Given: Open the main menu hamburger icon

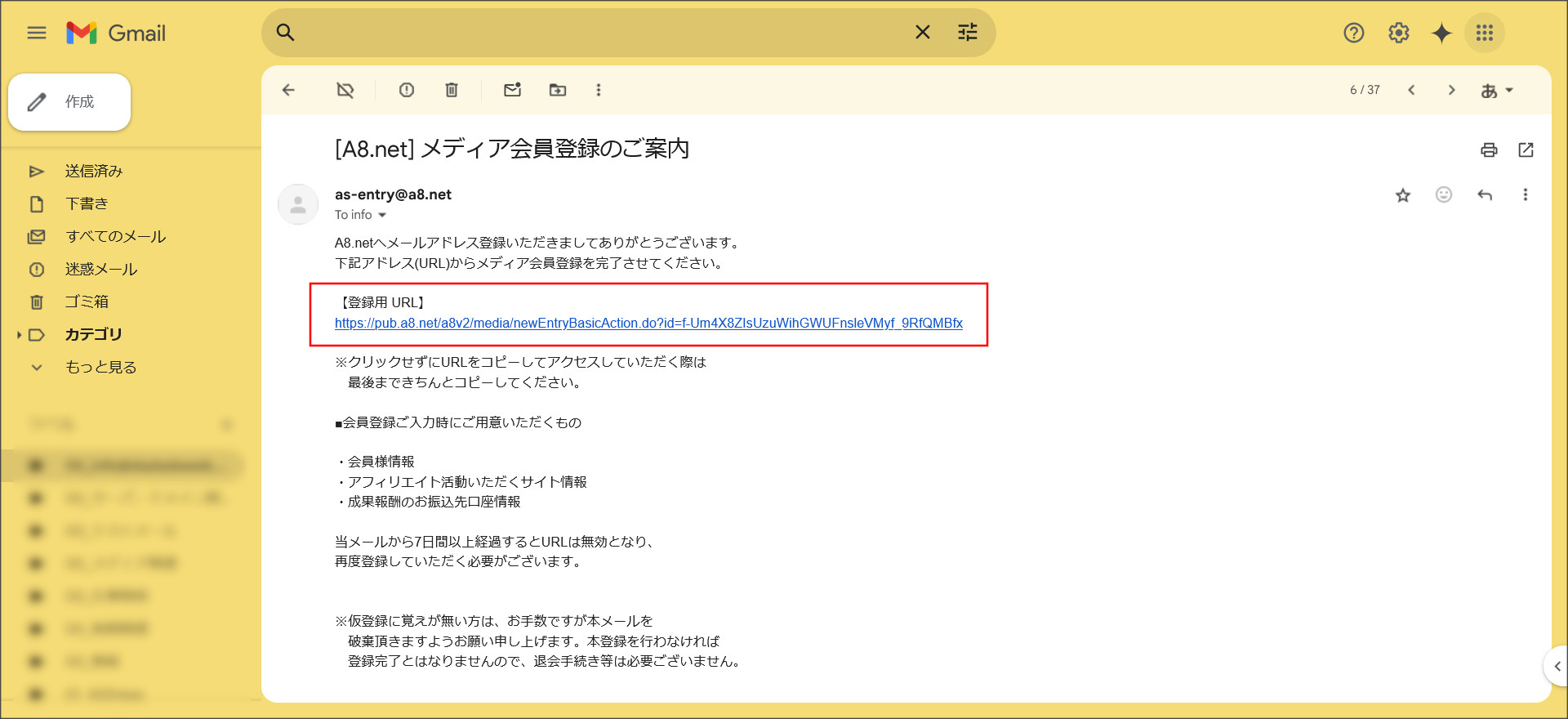Looking at the screenshot, I should [x=37, y=33].
